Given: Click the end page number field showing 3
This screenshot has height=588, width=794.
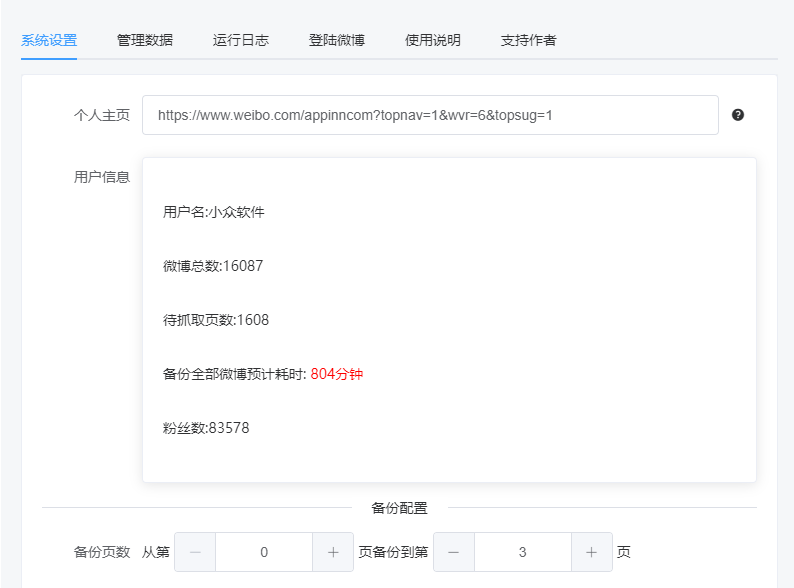Looking at the screenshot, I should (x=523, y=552).
